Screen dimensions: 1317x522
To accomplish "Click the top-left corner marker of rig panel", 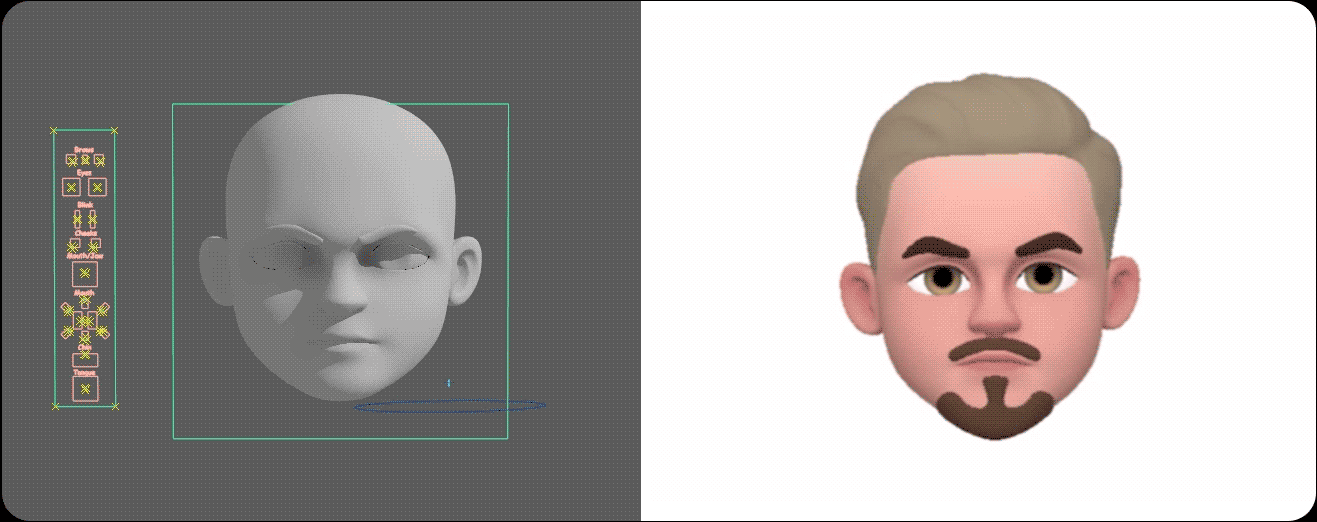I will (55, 130).
